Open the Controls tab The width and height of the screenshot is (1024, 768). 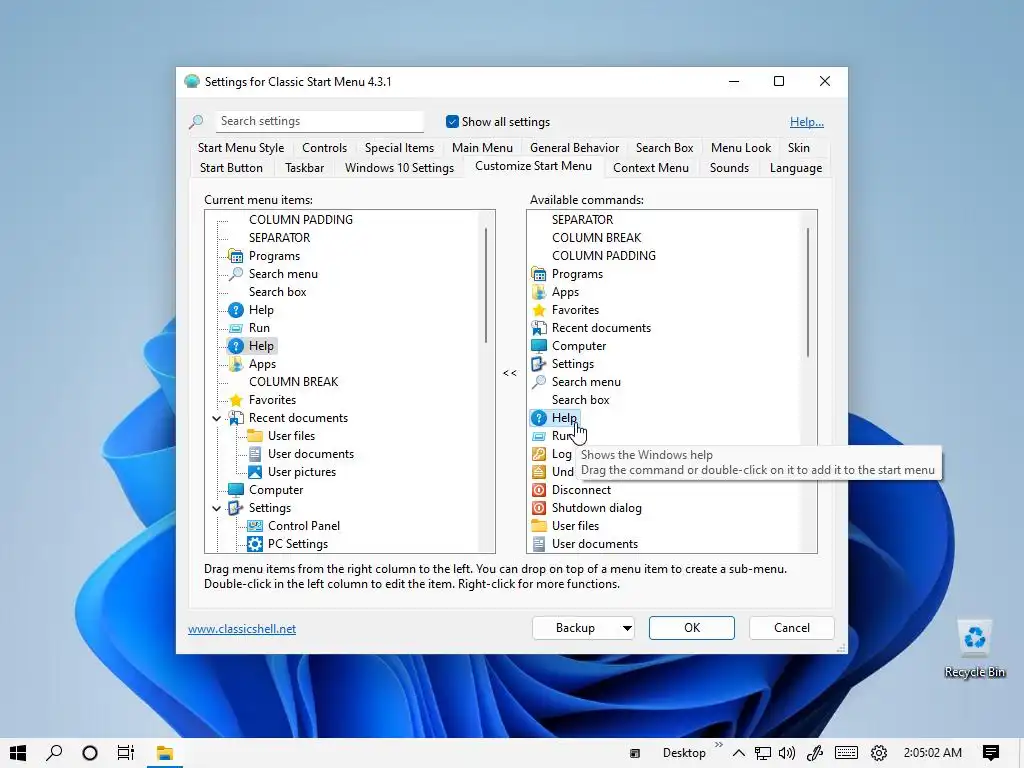324,148
